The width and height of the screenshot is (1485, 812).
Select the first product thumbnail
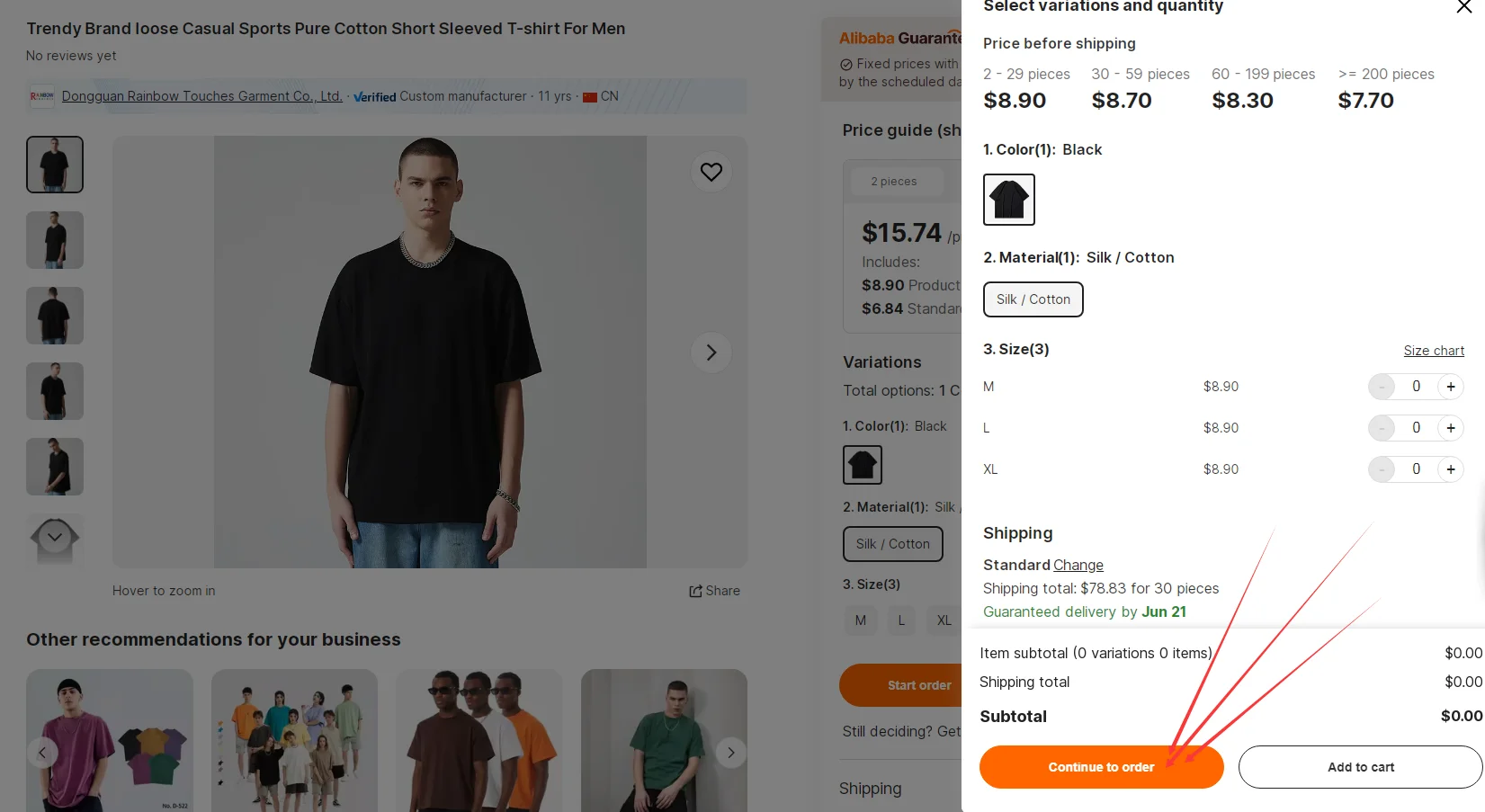(55, 165)
